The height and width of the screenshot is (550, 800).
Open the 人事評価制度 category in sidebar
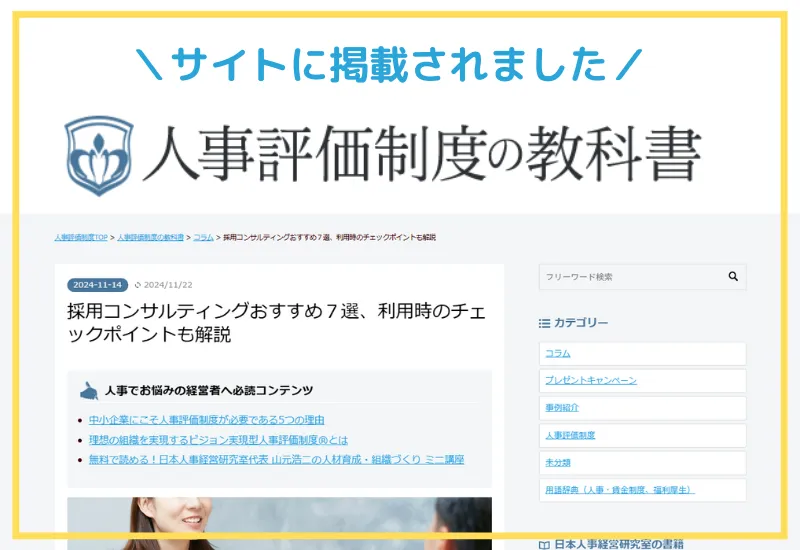click(x=570, y=436)
